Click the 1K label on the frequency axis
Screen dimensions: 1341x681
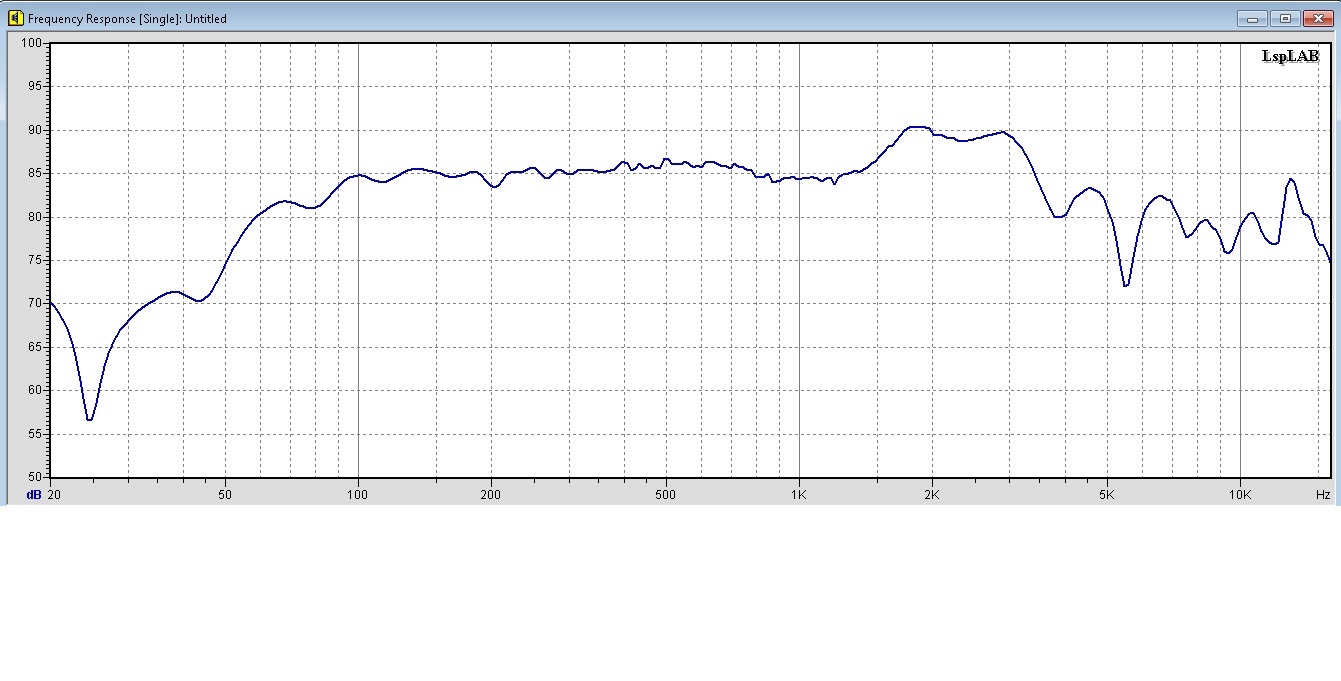pos(799,495)
